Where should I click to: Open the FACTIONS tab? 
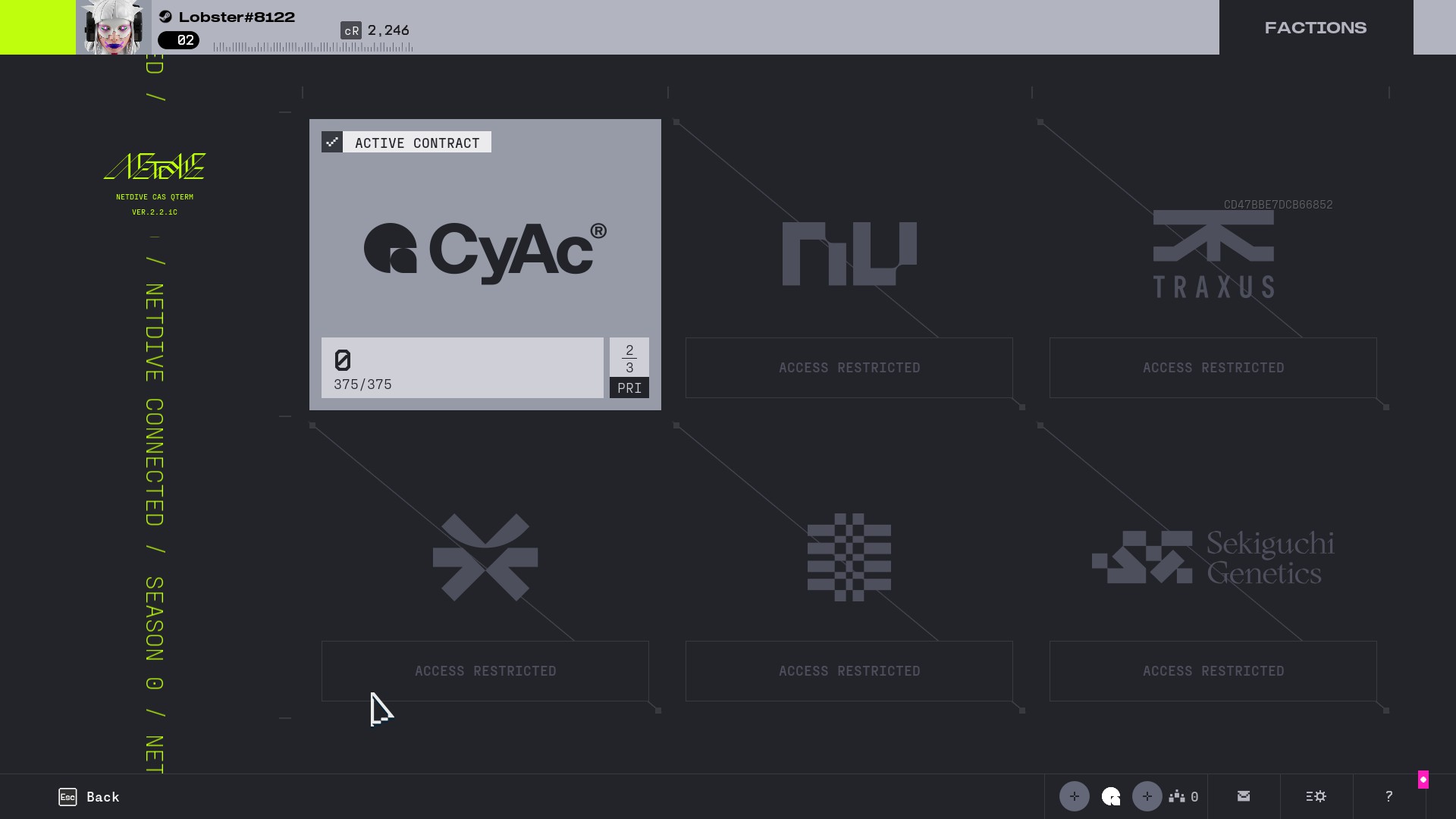[x=1316, y=27]
